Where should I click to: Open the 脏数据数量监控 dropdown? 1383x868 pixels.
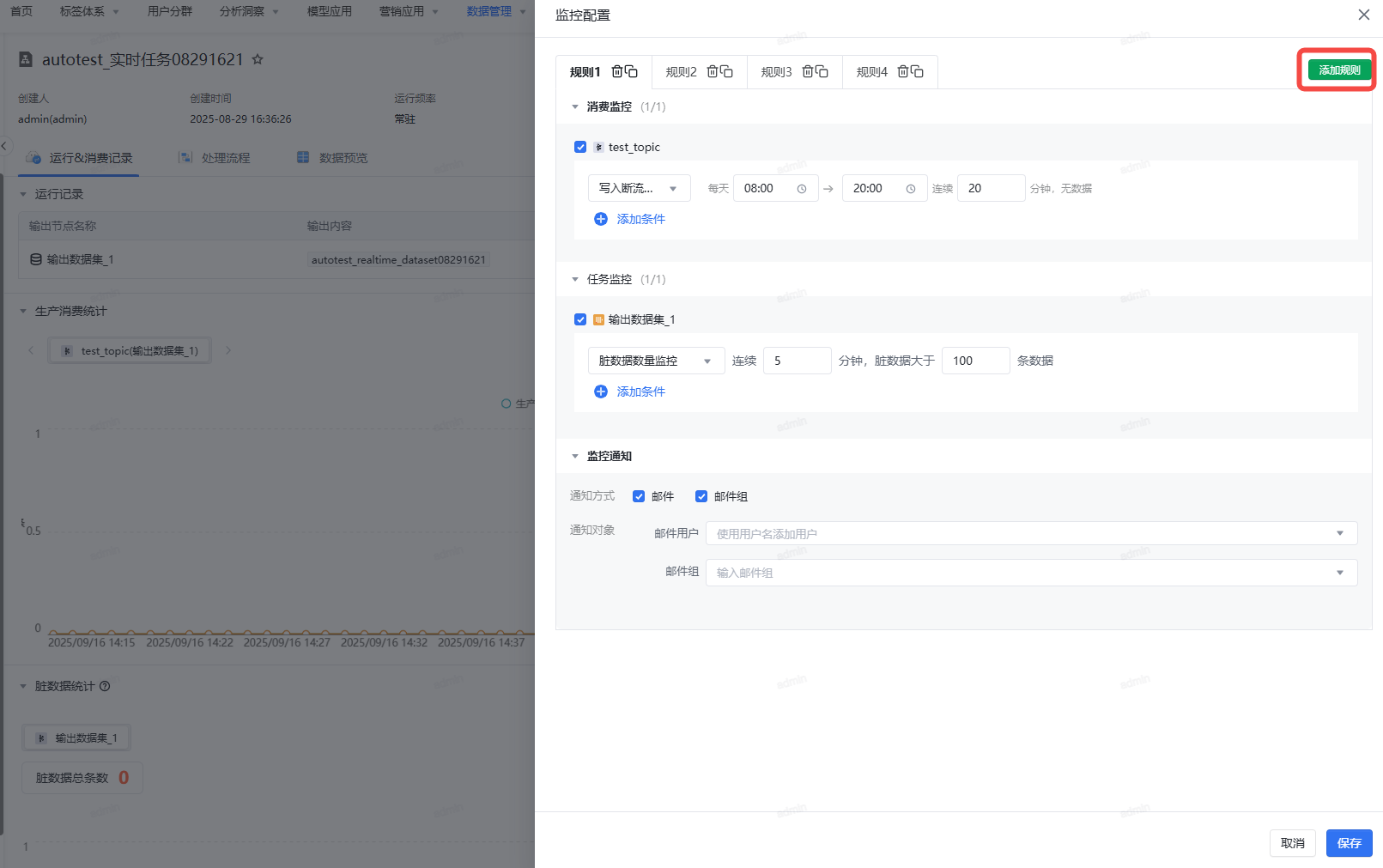[x=657, y=361]
